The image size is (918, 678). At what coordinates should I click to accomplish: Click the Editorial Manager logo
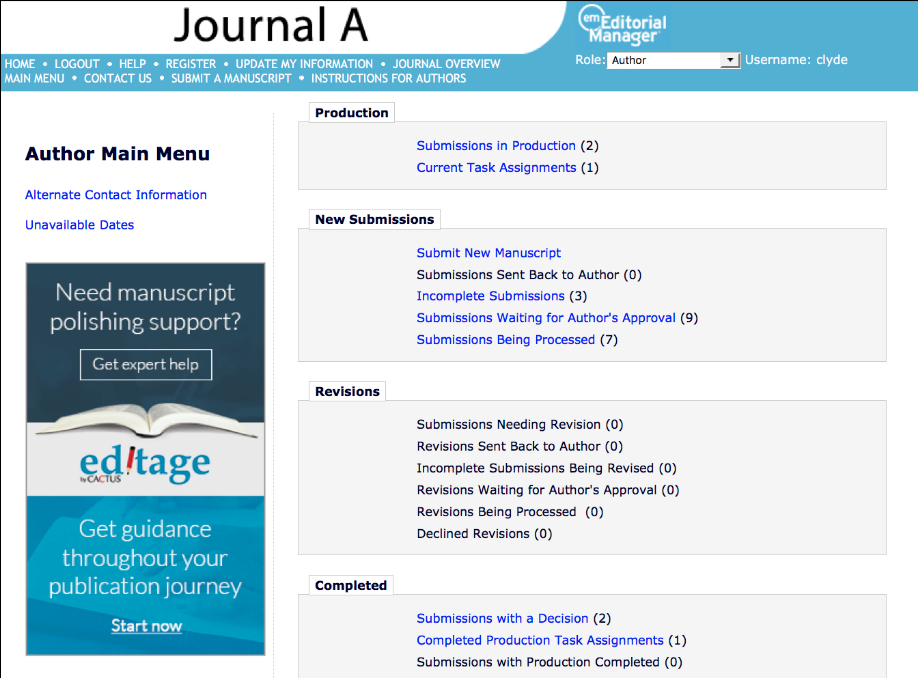[x=622, y=25]
